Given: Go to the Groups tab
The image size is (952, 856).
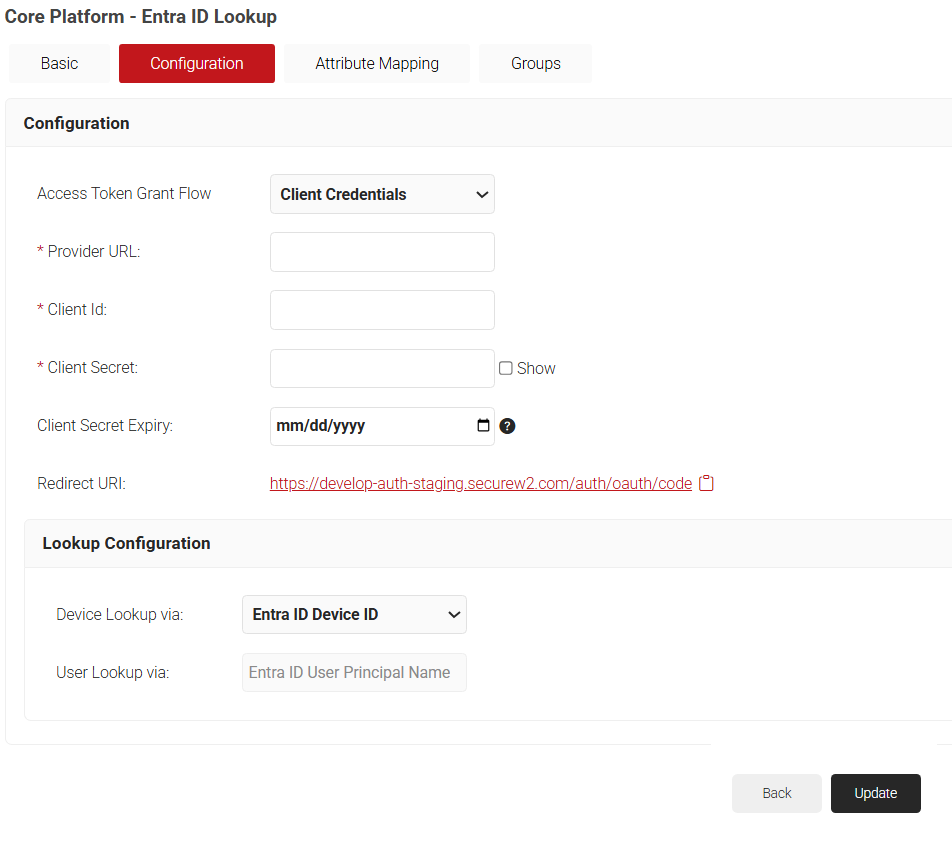Looking at the screenshot, I should 535,63.
